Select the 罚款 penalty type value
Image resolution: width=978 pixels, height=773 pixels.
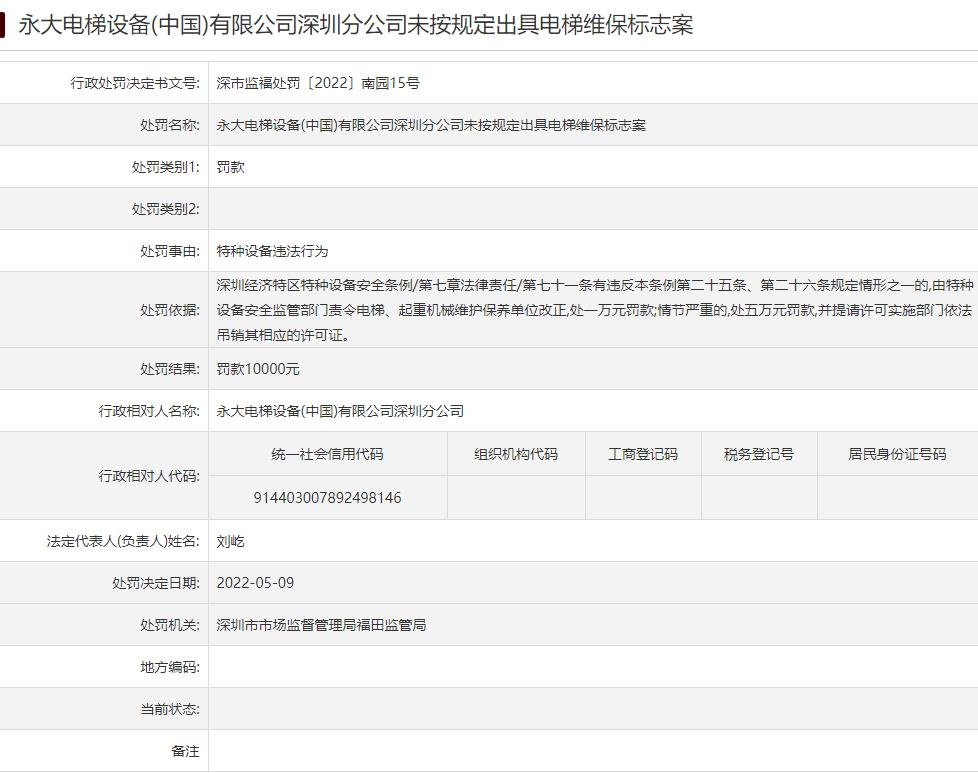[230, 167]
